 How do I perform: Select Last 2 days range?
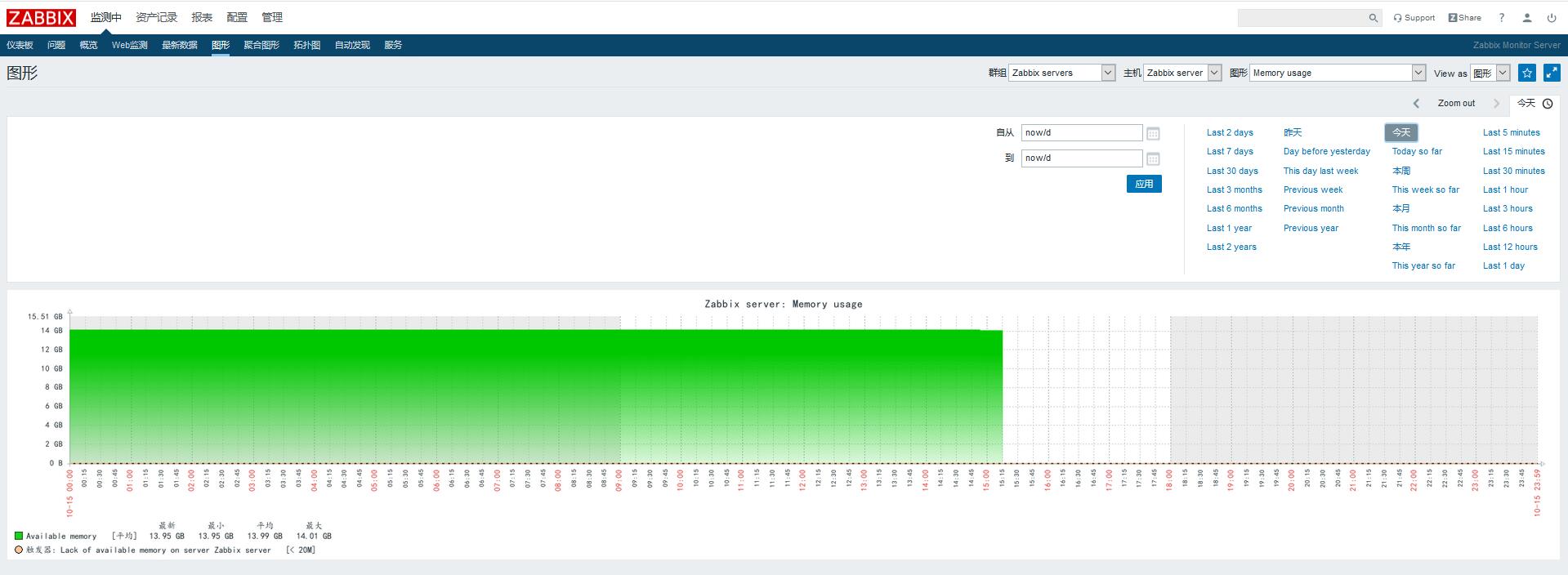pos(1230,132)
